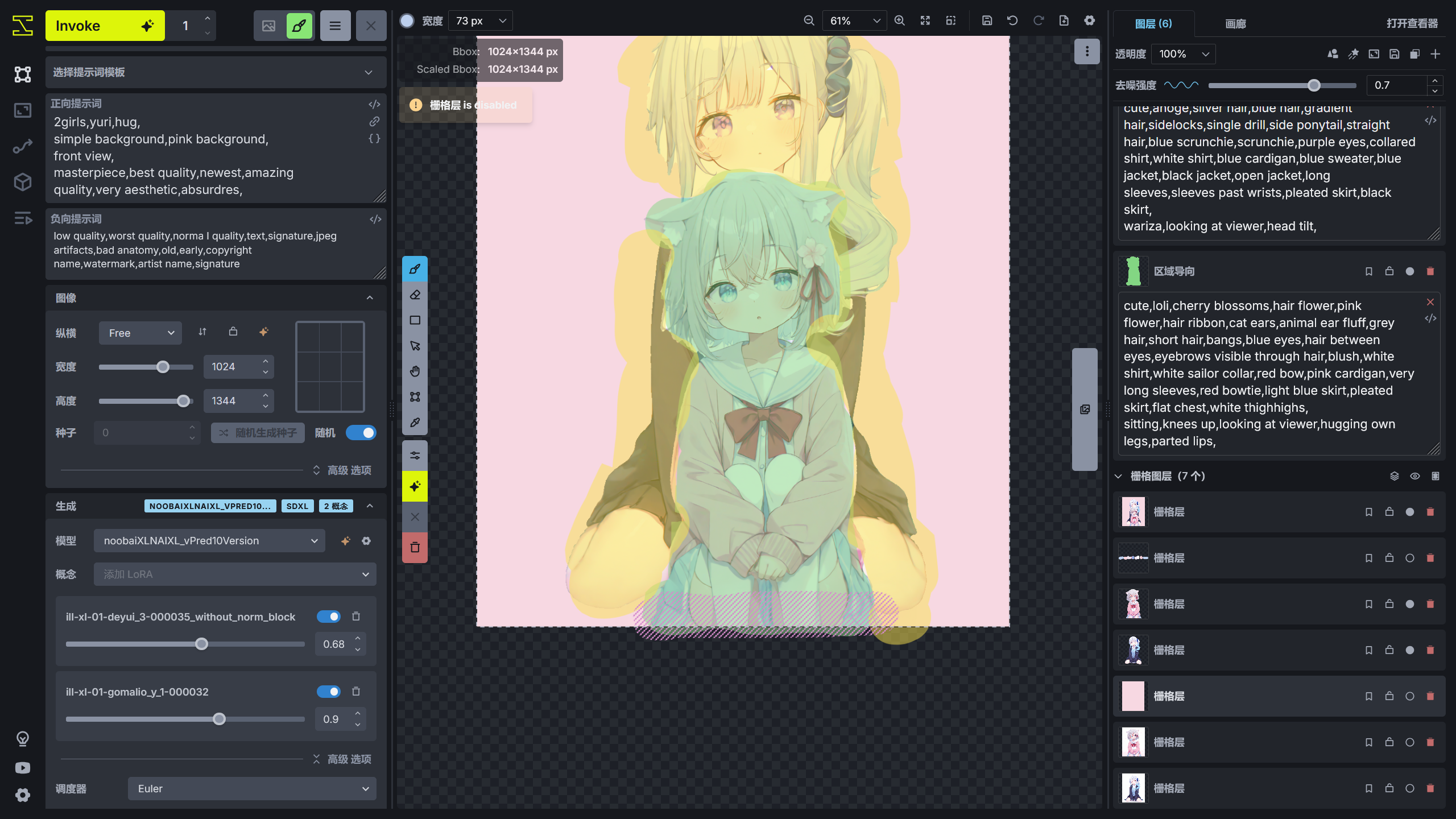1456x819 pixels.
Task: Toggle the 随机 random seed switch
Action: [x=361, y=432]
